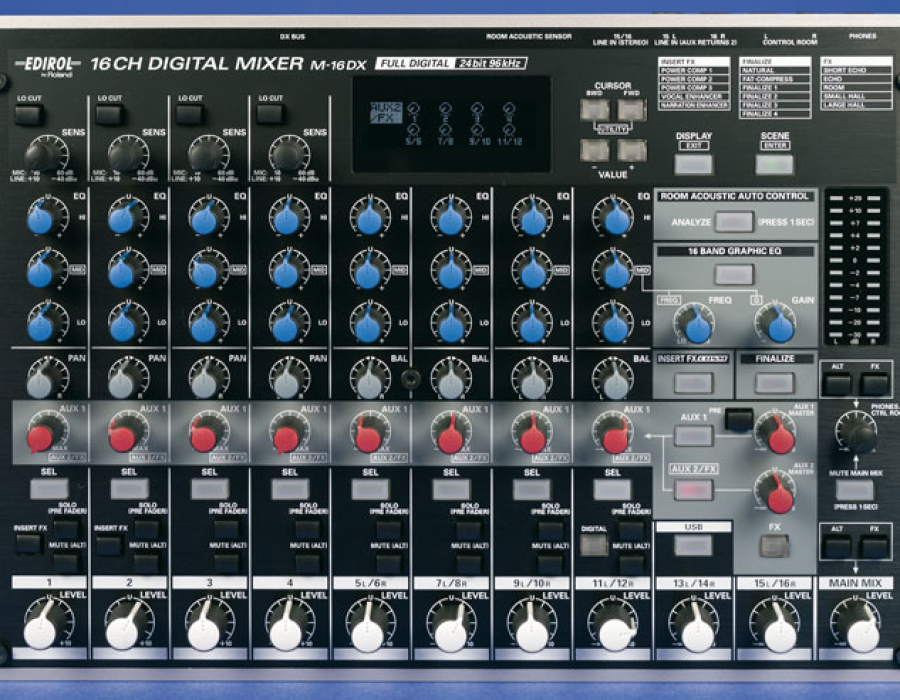Toggle the FINALIZE button
This screenshot has width=900, height=700.
click(775, 383)
